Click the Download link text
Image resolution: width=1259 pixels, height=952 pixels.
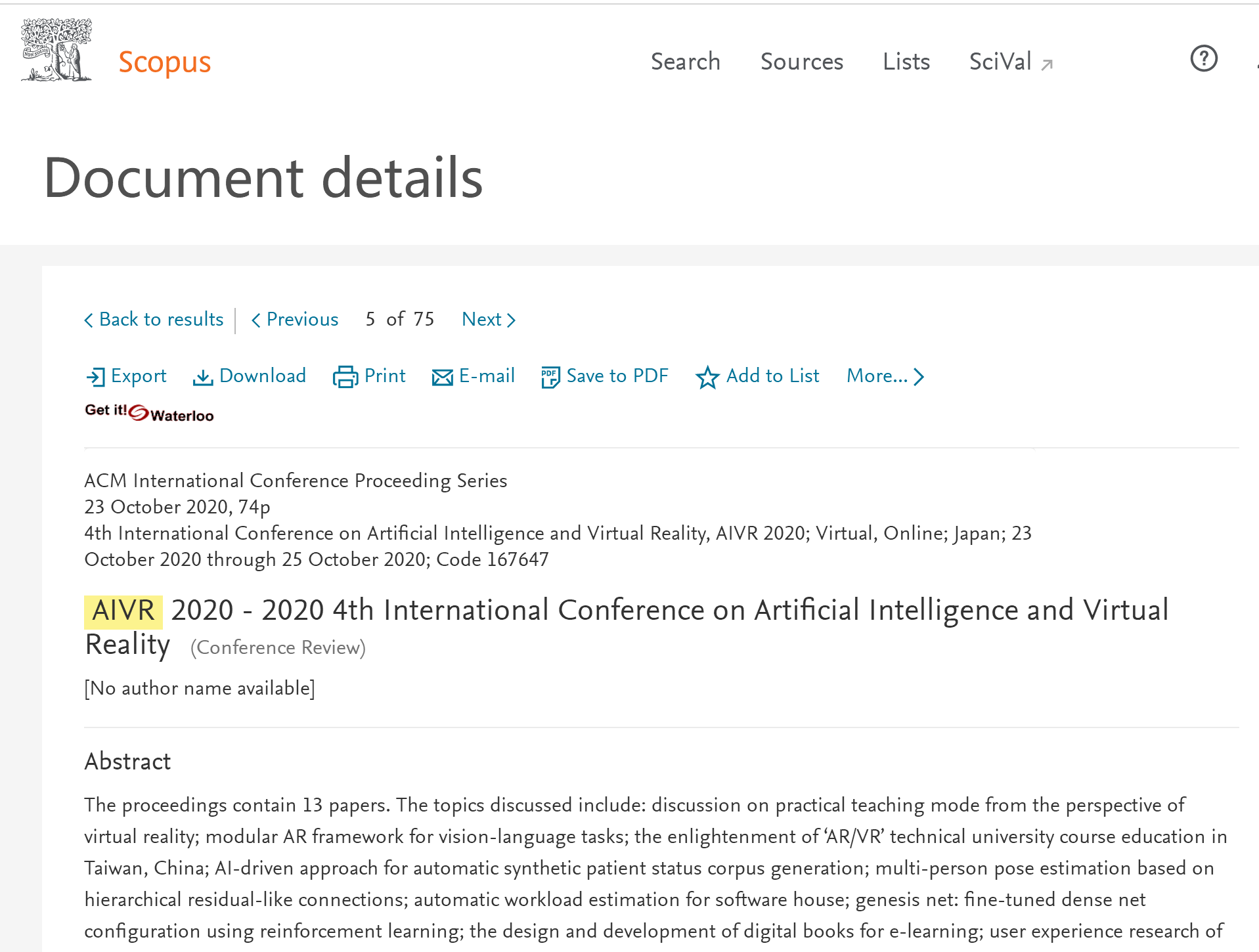(x=263, y=376)
